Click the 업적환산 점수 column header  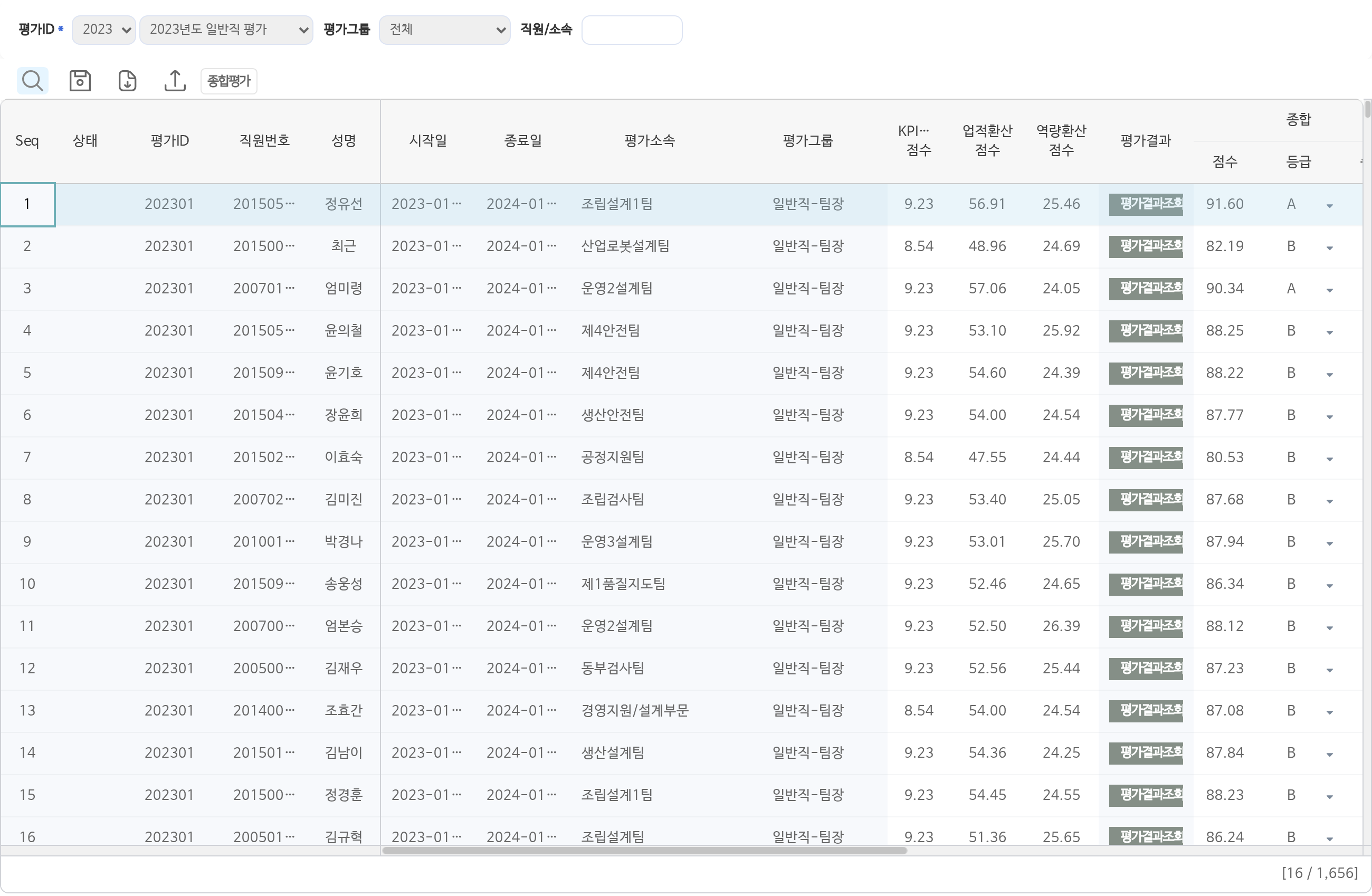pyautogui.click(x=987, y=141)
